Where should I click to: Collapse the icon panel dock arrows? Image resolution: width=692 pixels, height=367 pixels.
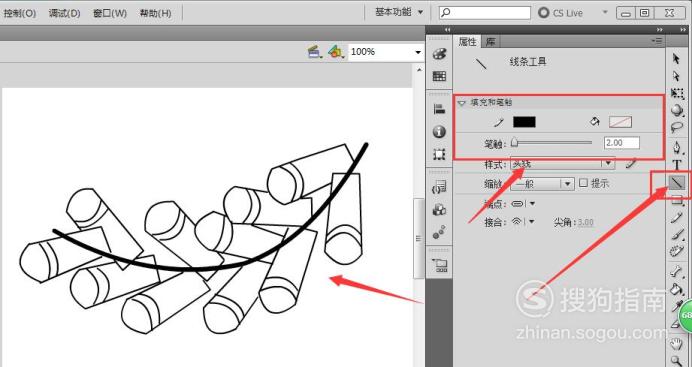pos(448,30)
